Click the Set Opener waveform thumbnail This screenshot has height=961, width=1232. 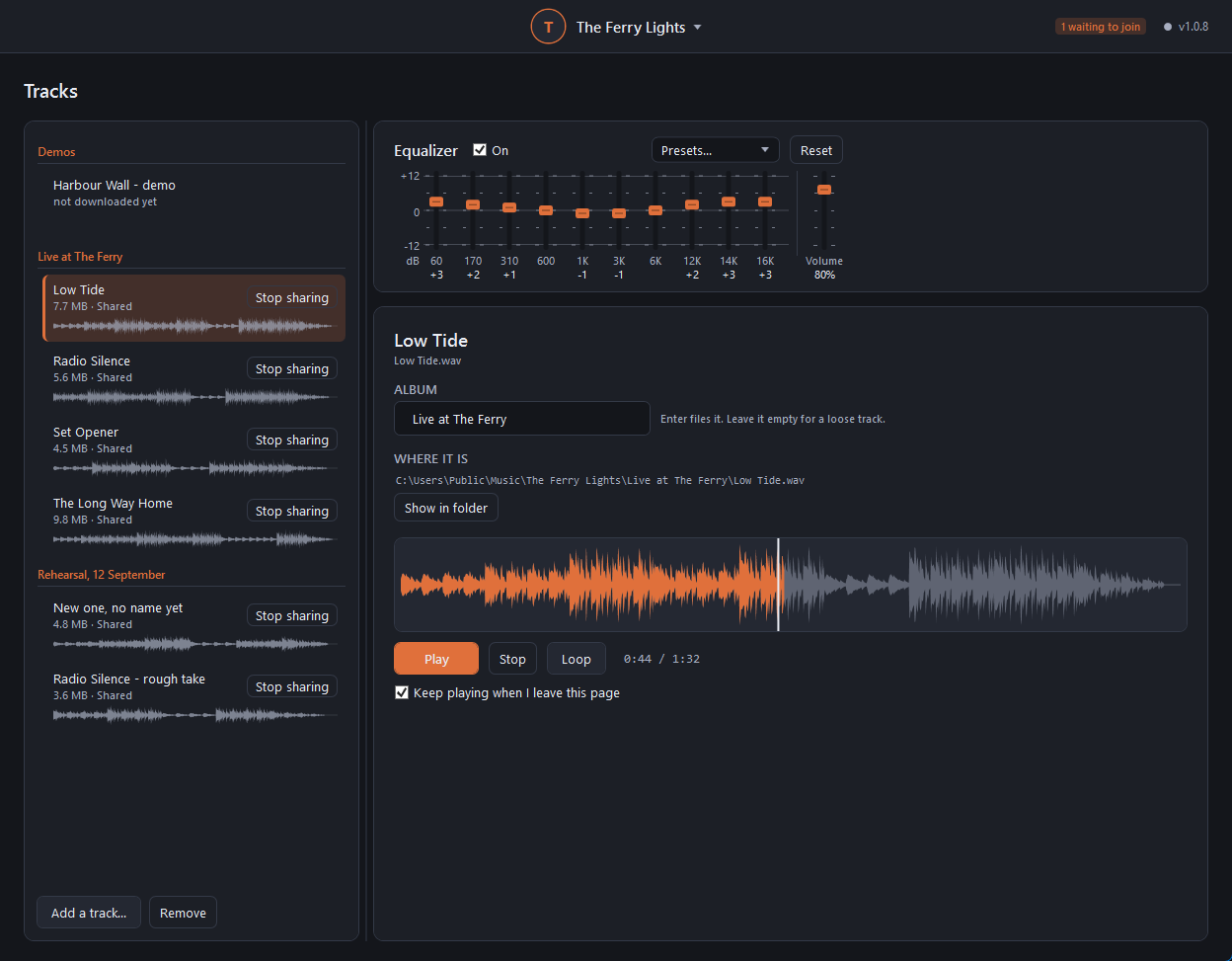tap(194, 468)
